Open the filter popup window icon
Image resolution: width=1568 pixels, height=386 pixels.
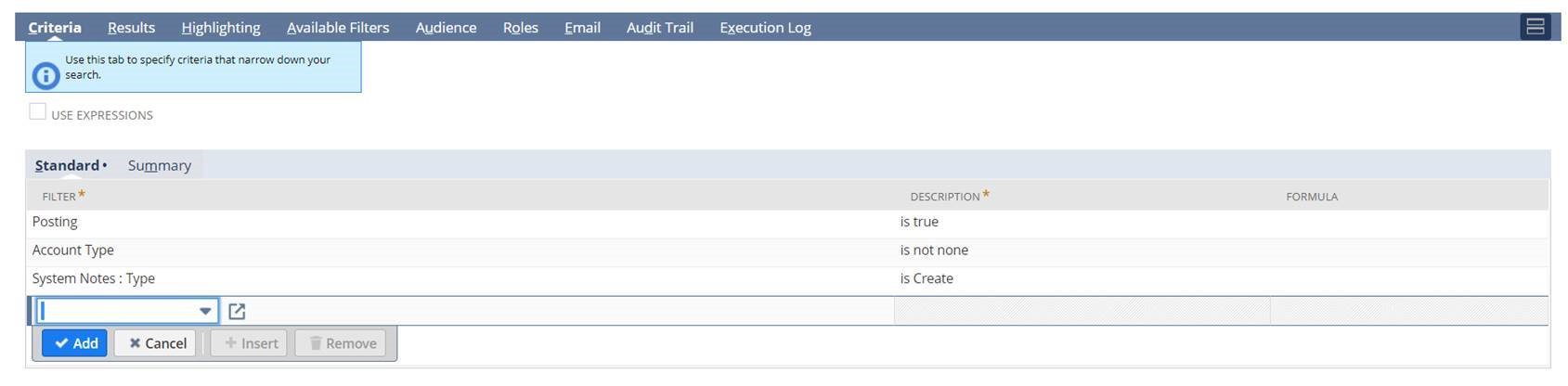(x=237, y=312)
